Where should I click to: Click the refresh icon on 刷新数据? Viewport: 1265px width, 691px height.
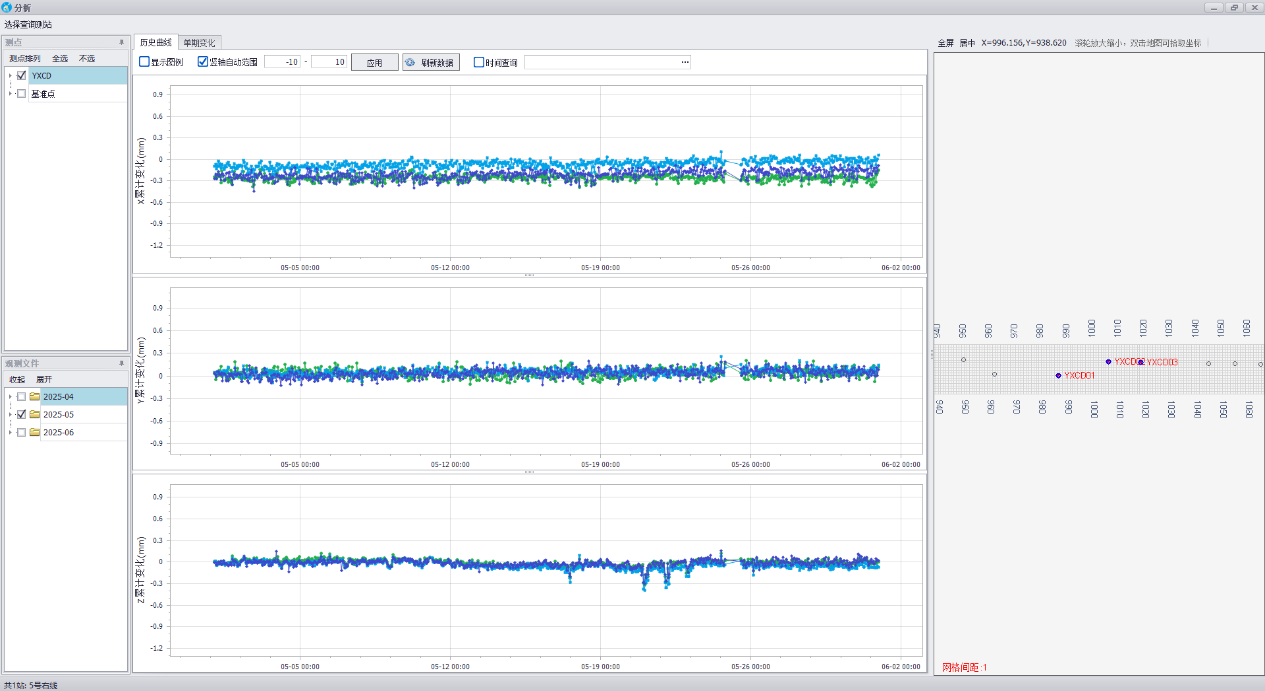410,62
